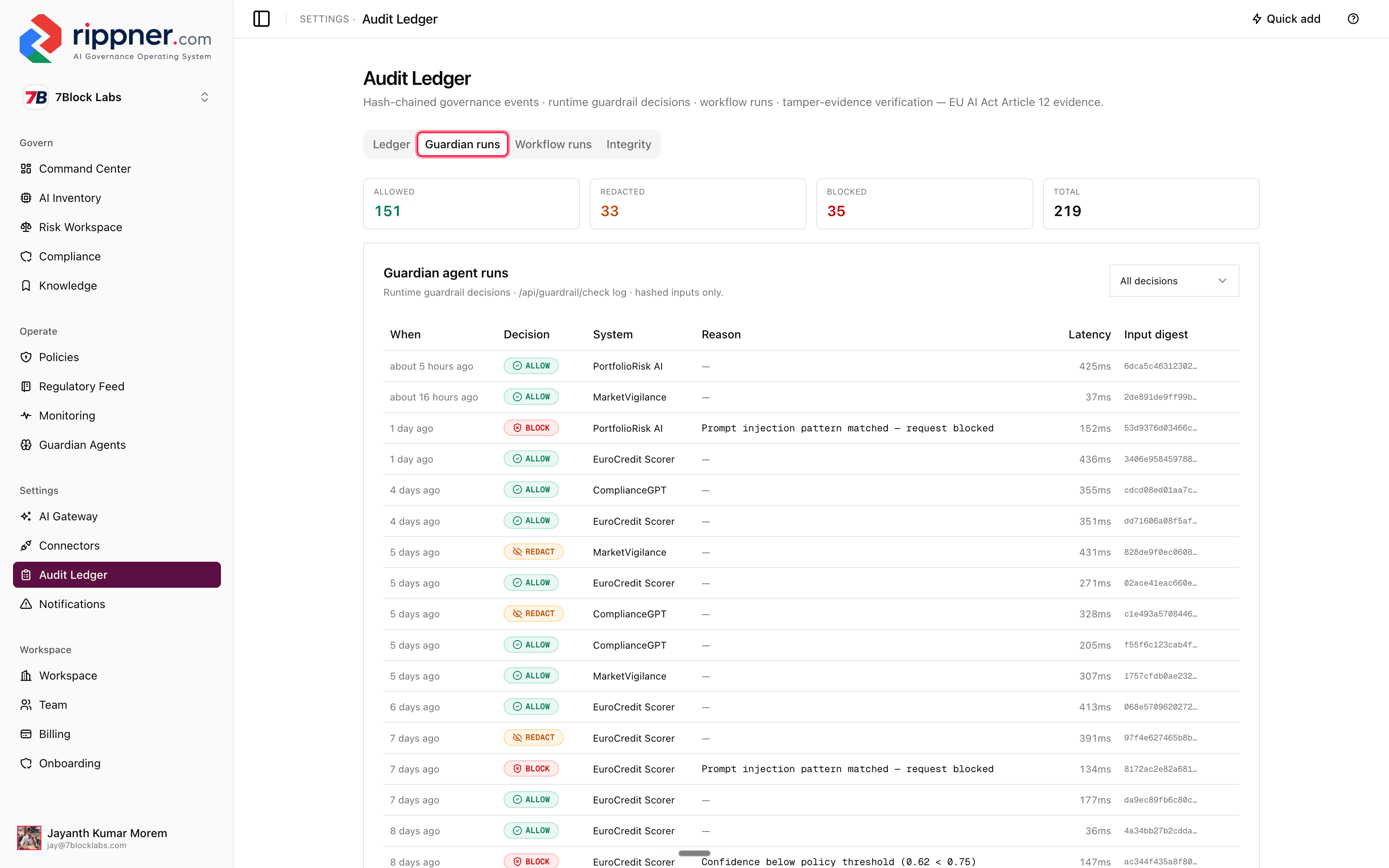1389x868 pixels.
Task: Click digest 6dca5c46312302…
Action: 1161,366
